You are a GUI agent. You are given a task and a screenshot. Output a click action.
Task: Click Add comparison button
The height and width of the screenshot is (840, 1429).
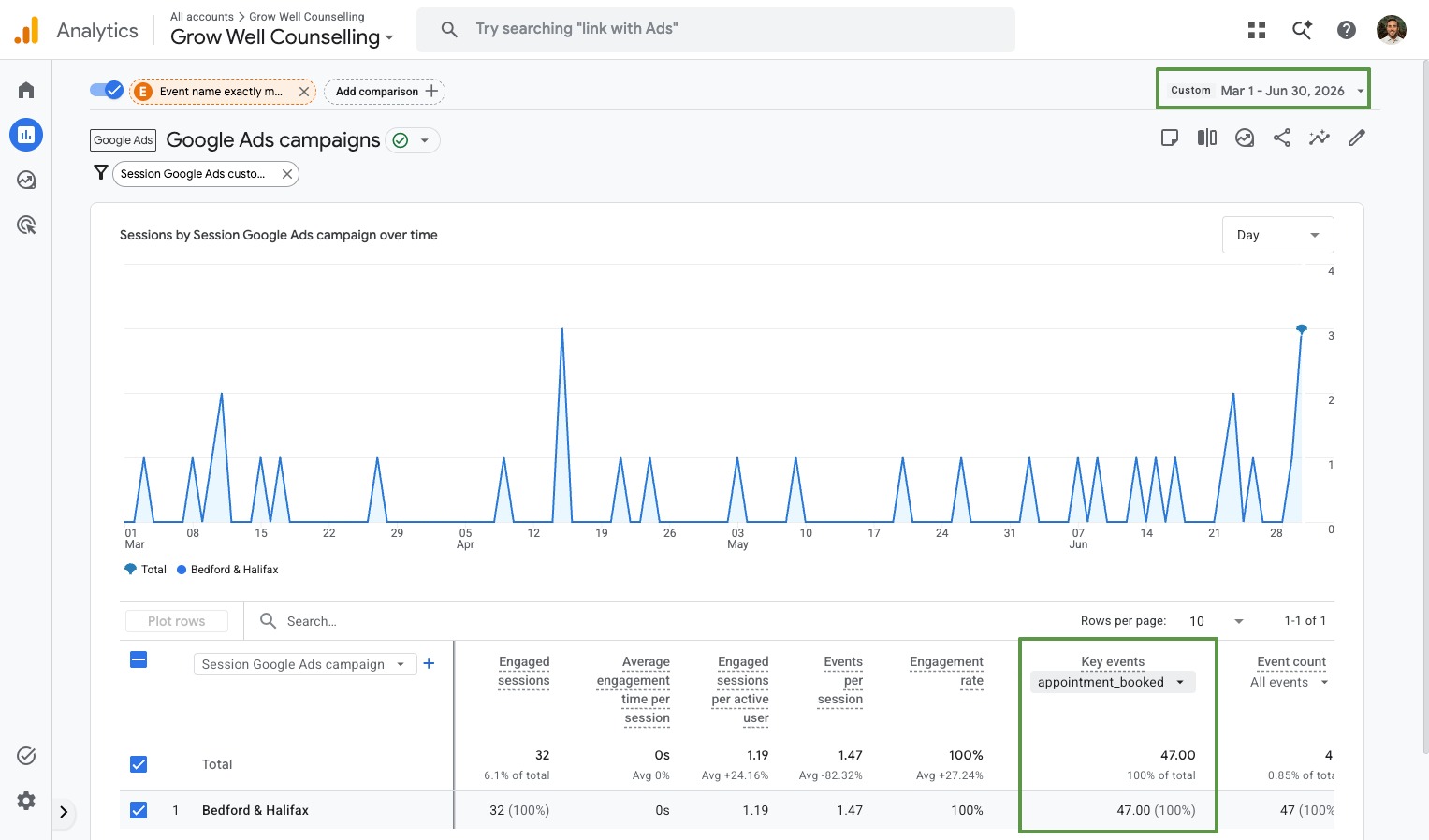(x=385, y=92)
